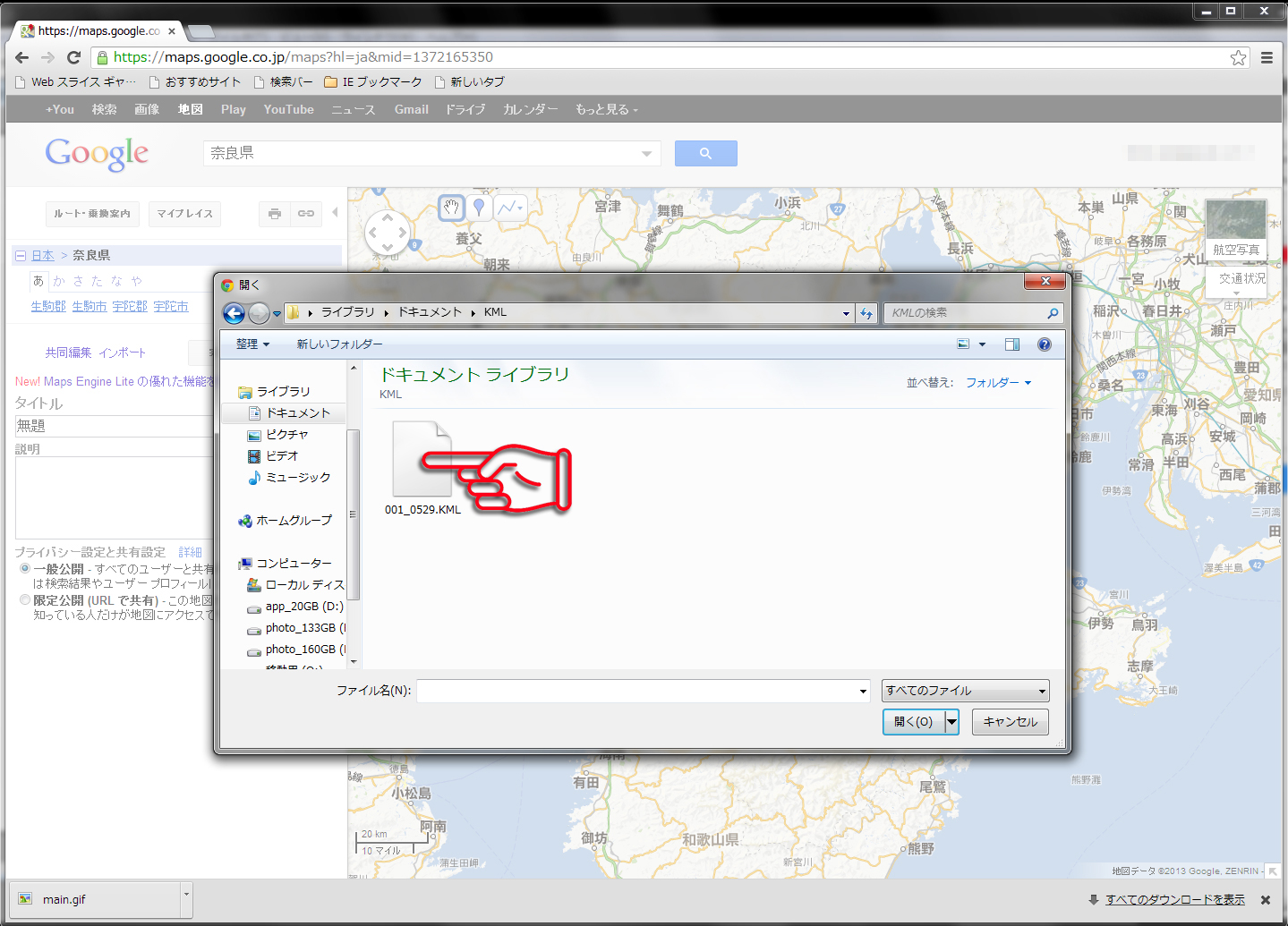Select the 限定公開 radio button
Viewport: 1288px width, 926px height.
coord(25,600)
